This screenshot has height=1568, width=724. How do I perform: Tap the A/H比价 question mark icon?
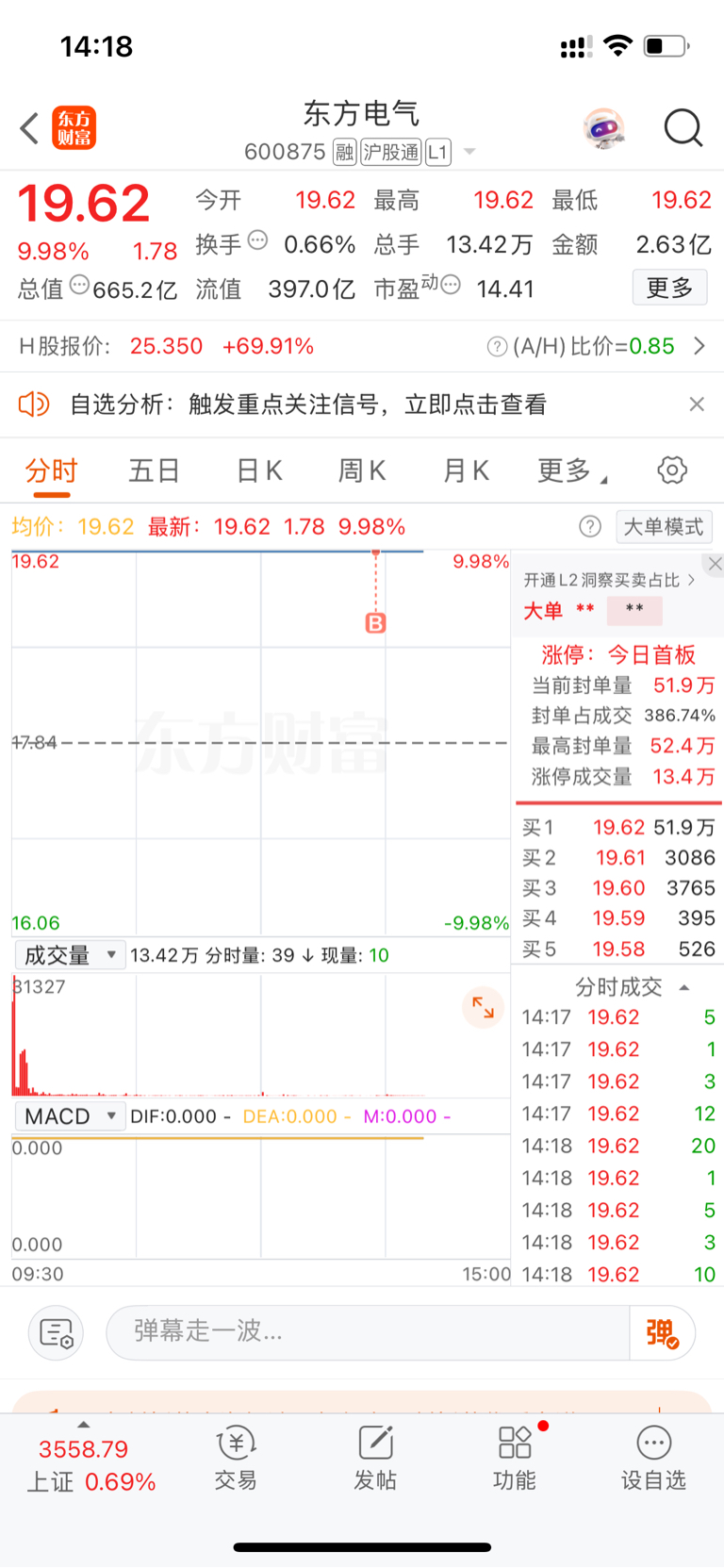(497, 347)
